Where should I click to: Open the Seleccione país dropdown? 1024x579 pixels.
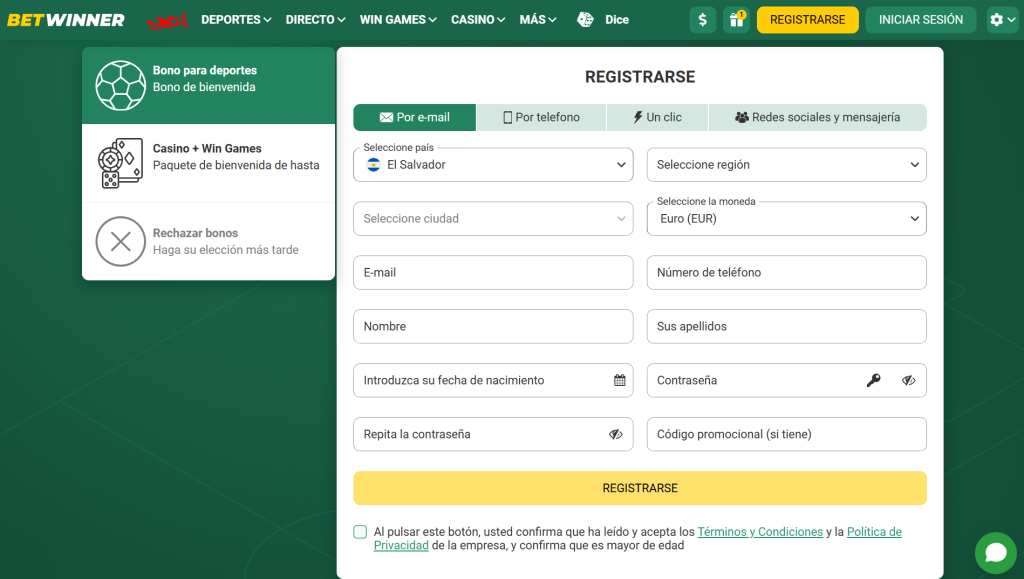click(493, 164)
